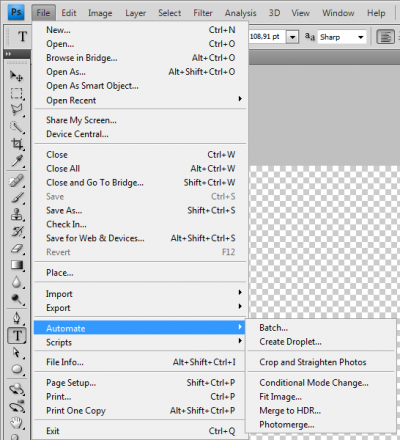Select the Path Selection tool
This screenshot has height=440, width=400.
pyautogui.click(x=16, y=353)
